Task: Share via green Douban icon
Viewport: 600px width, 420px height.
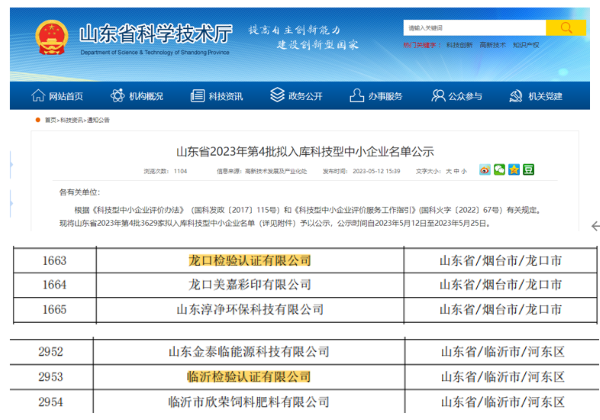Action: (x=528, y=170)
